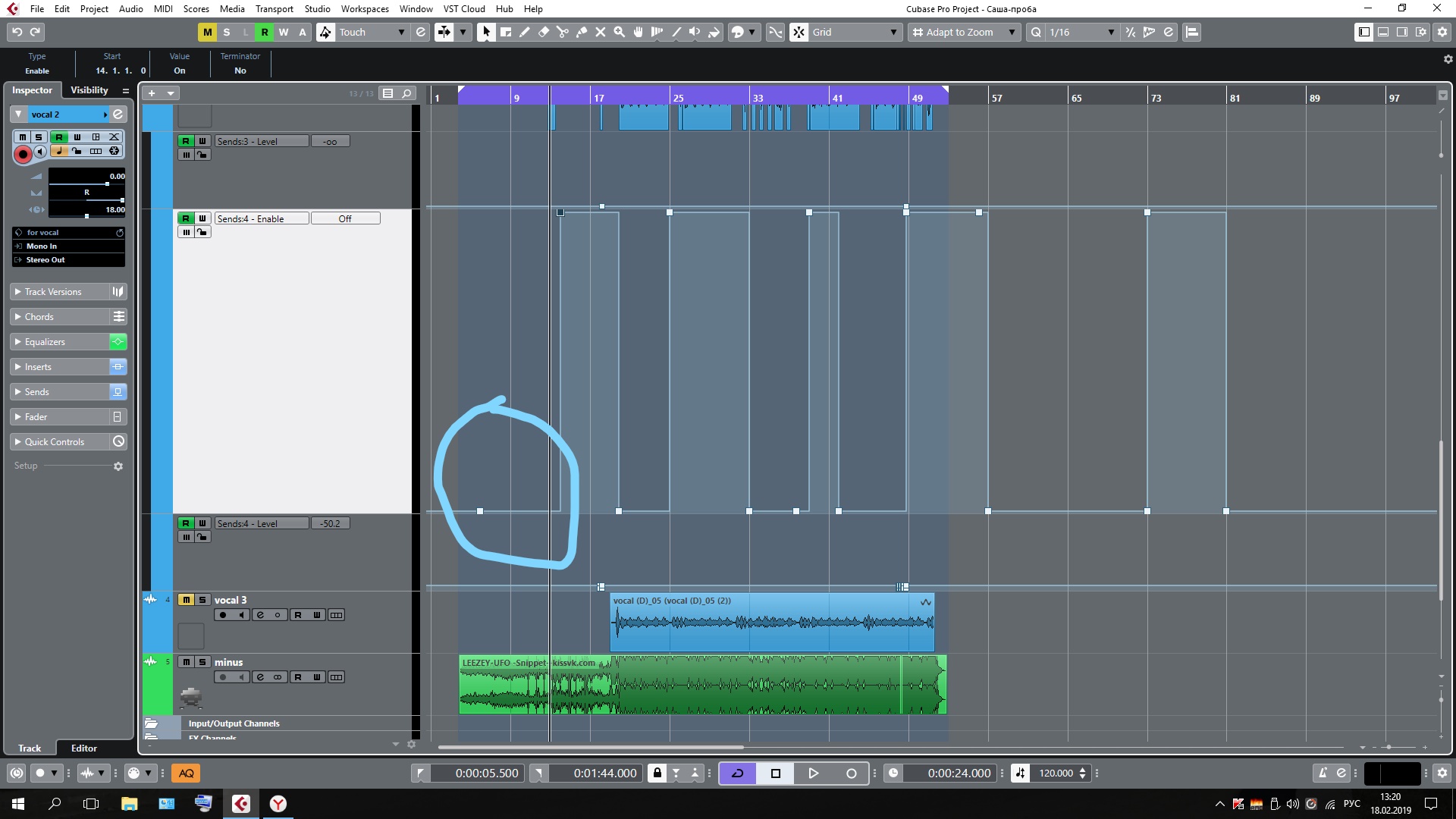Viewport: 1456px width, 819px height.
Task: Expand the Equalizers inspector section
Action: pyautogui.click(x=45, y=342)
